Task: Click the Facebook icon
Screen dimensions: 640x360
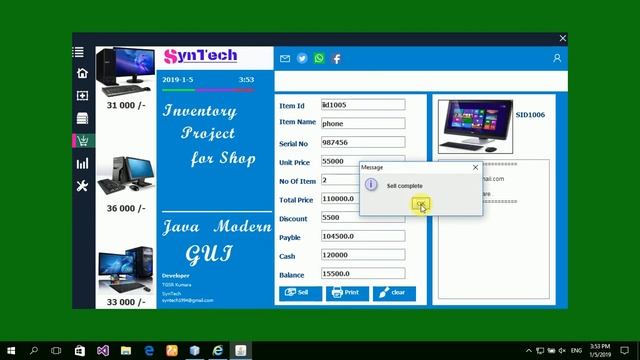Action: click(x=336, y=59)
